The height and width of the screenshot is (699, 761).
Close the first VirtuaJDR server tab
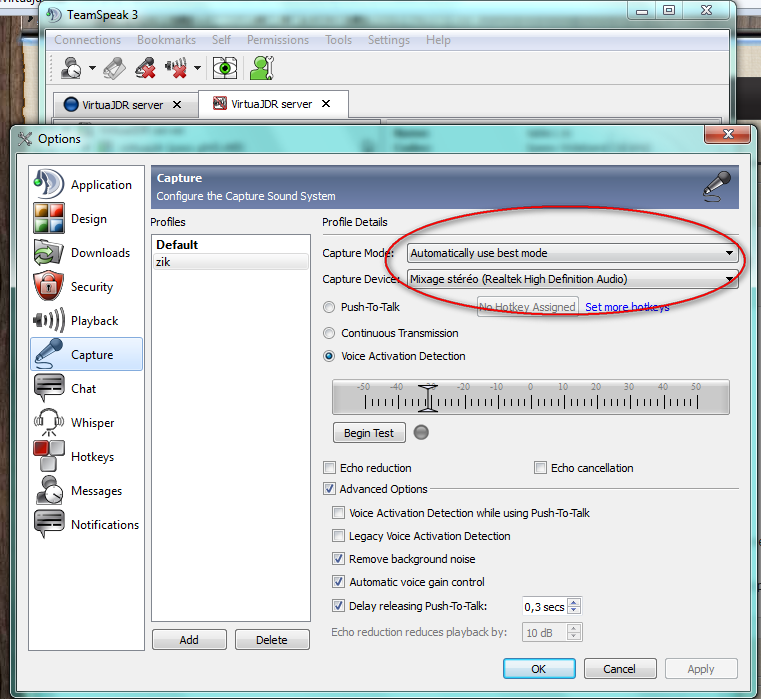[x=177, y=105]
